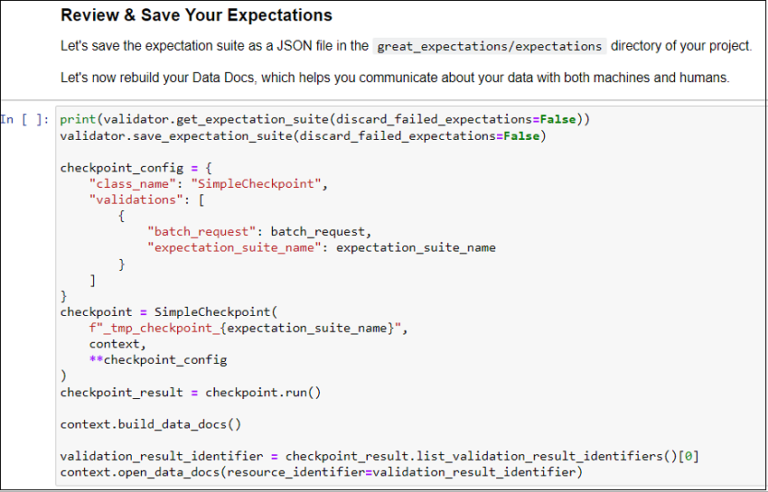Click the validation_result_identifier assignment line
Viewport: 768px width, 492px height.
click(x=379, y=456)
